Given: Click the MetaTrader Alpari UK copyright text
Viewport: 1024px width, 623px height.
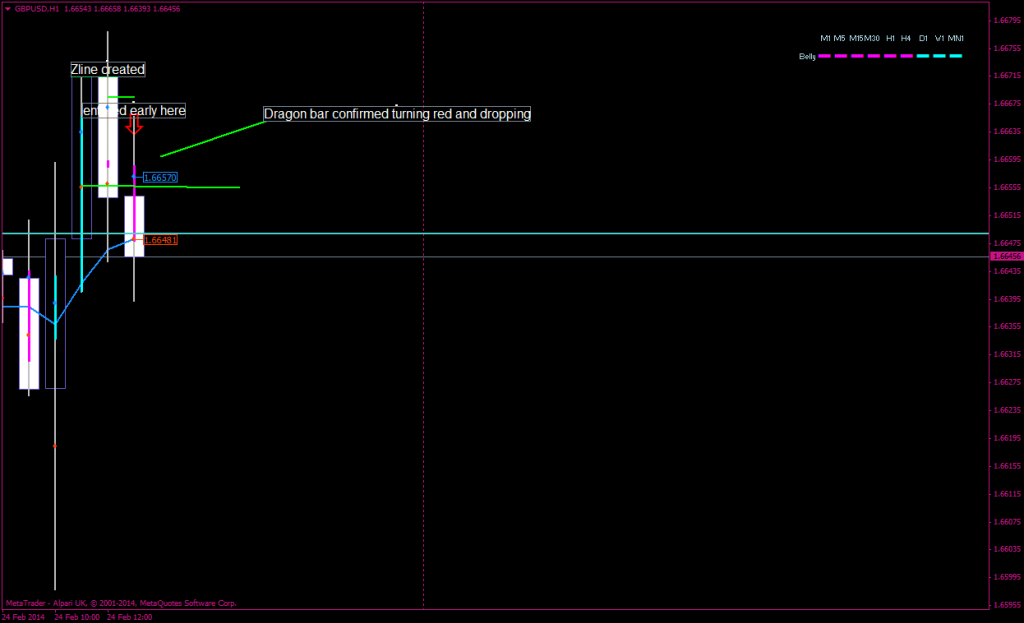Looking at the screenshot, I should pyautogui.click(x=121, y=603).
